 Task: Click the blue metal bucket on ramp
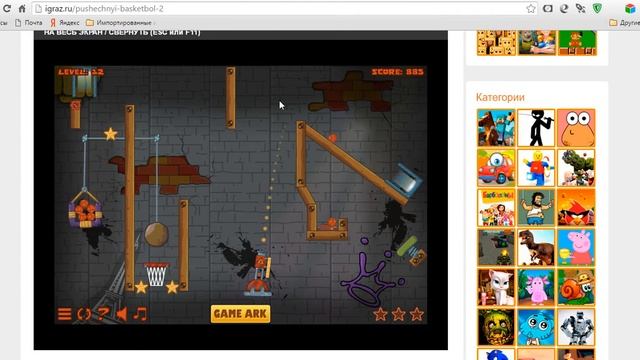(405, 181)
